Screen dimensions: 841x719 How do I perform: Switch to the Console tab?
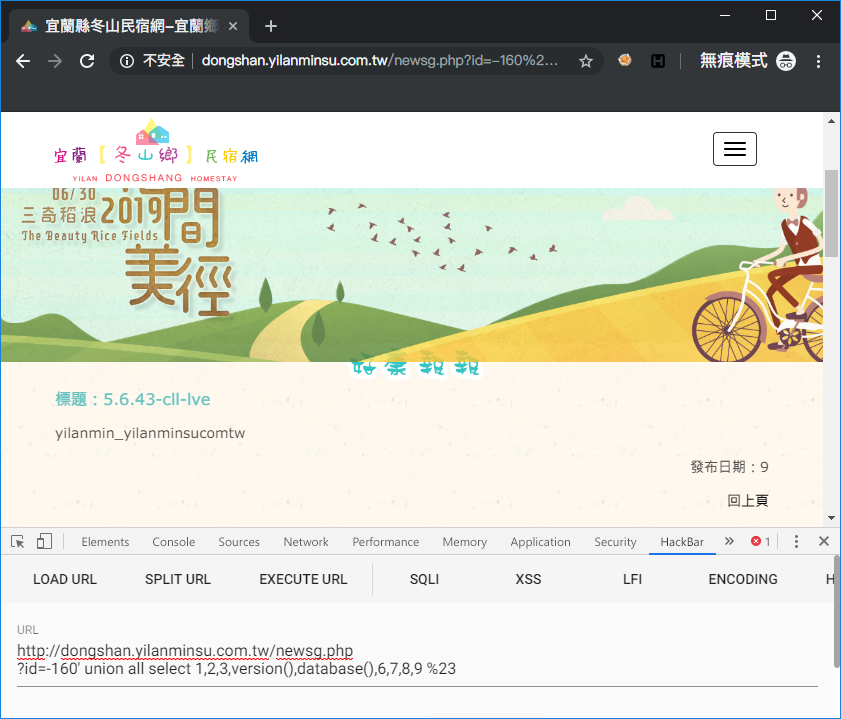coord(173,542)
